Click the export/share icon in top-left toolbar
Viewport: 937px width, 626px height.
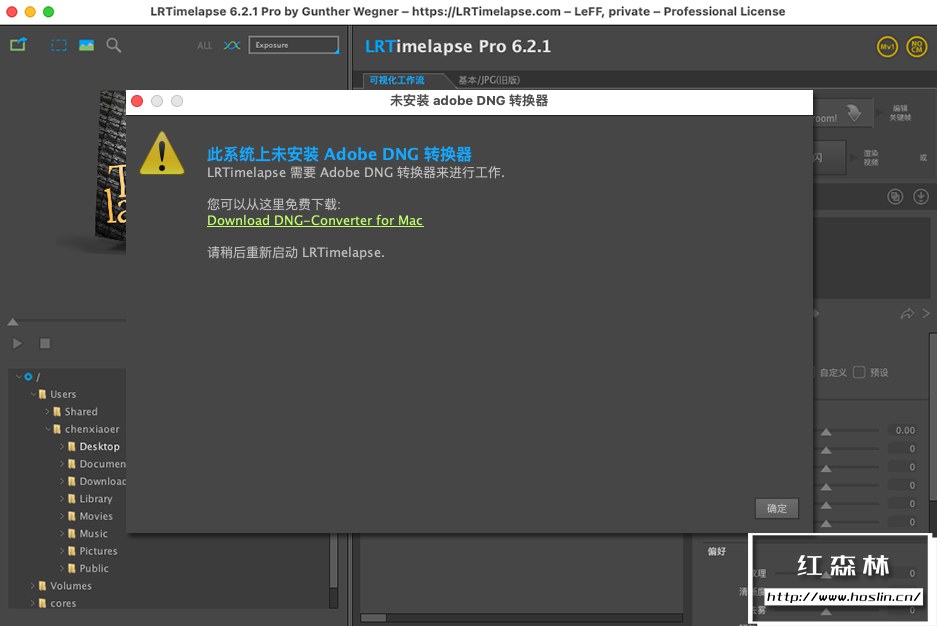click(19, 45)
